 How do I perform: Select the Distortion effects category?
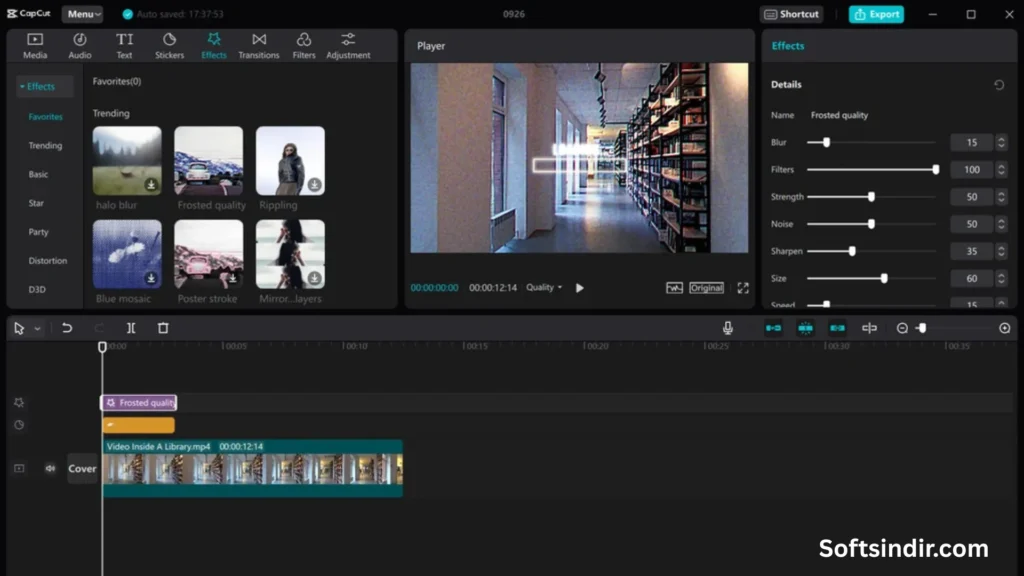48,261
